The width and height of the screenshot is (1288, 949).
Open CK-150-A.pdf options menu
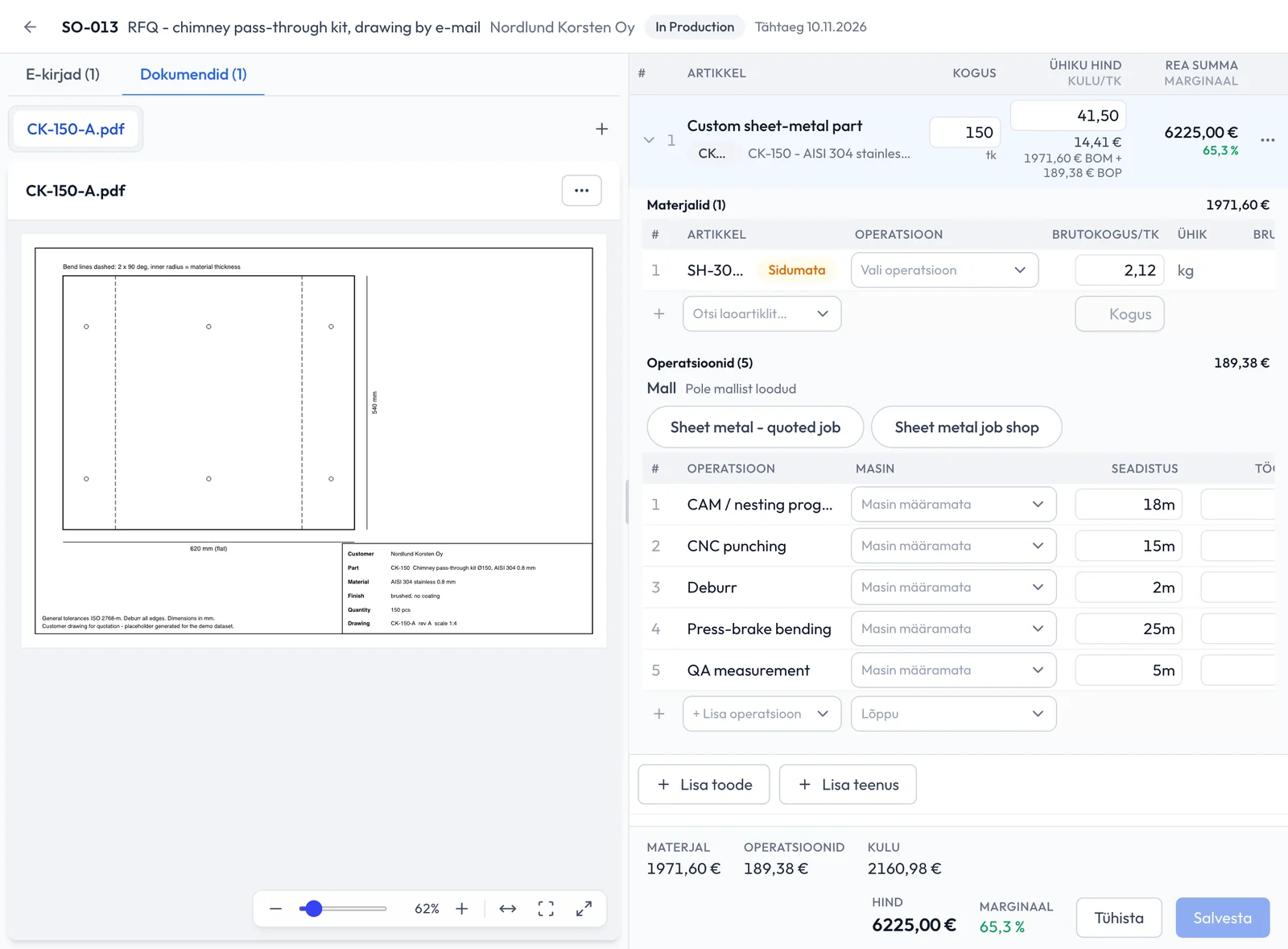click(581, 191)
